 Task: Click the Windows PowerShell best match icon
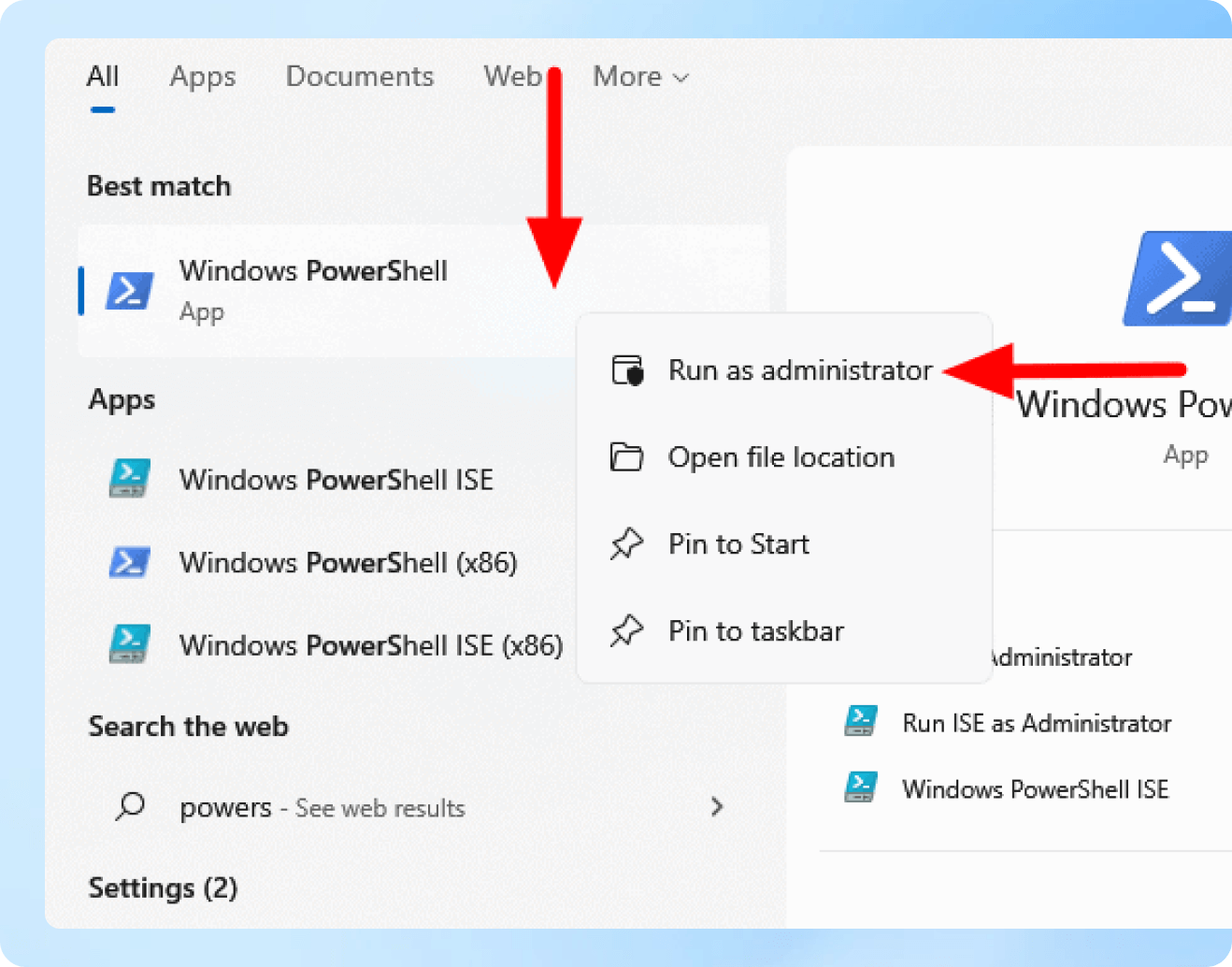click(x=130, y=291)
